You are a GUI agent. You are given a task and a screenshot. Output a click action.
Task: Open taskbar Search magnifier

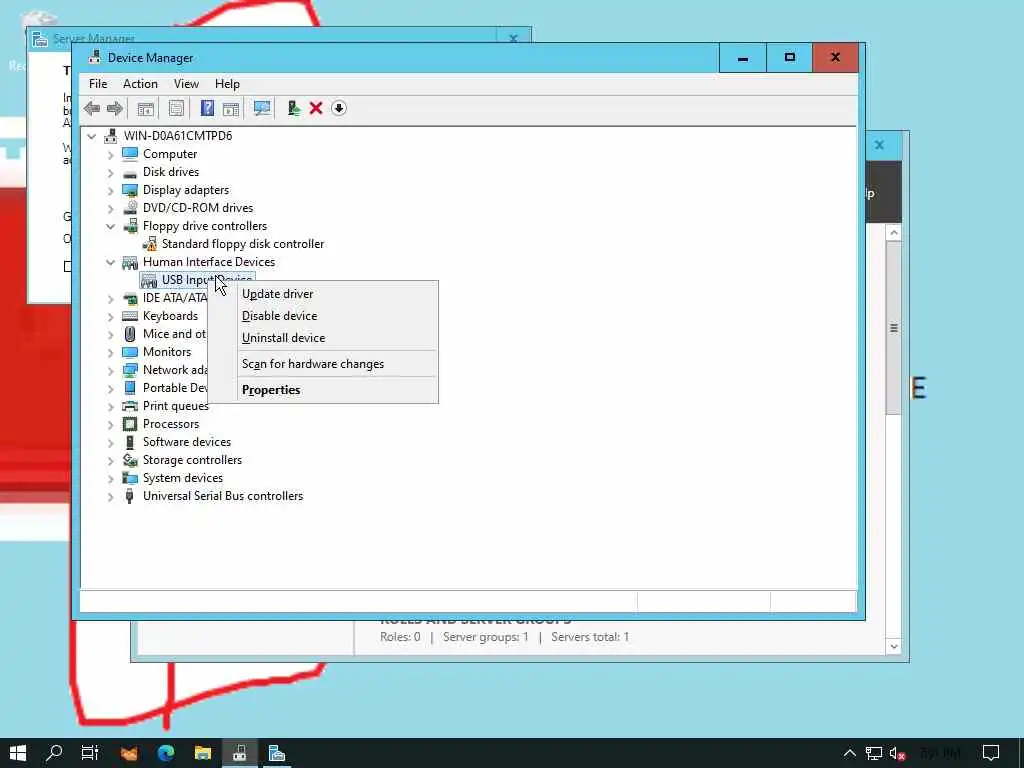click(54, 753)
